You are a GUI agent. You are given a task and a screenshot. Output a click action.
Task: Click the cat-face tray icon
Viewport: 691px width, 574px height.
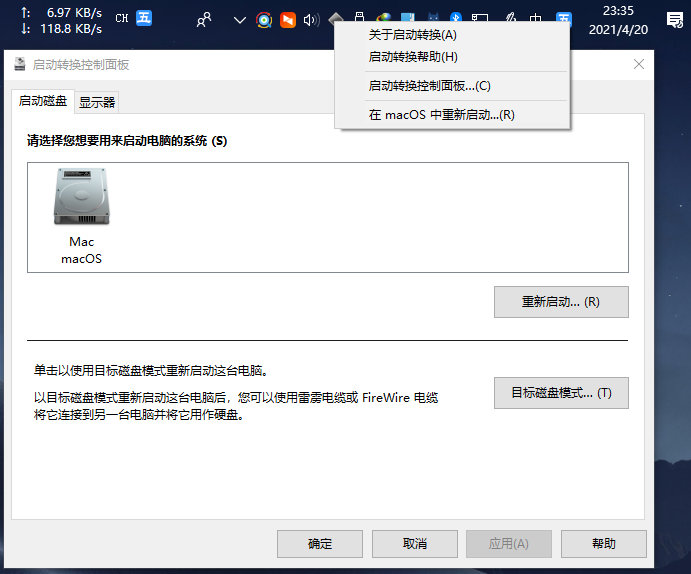pos(433,17)
